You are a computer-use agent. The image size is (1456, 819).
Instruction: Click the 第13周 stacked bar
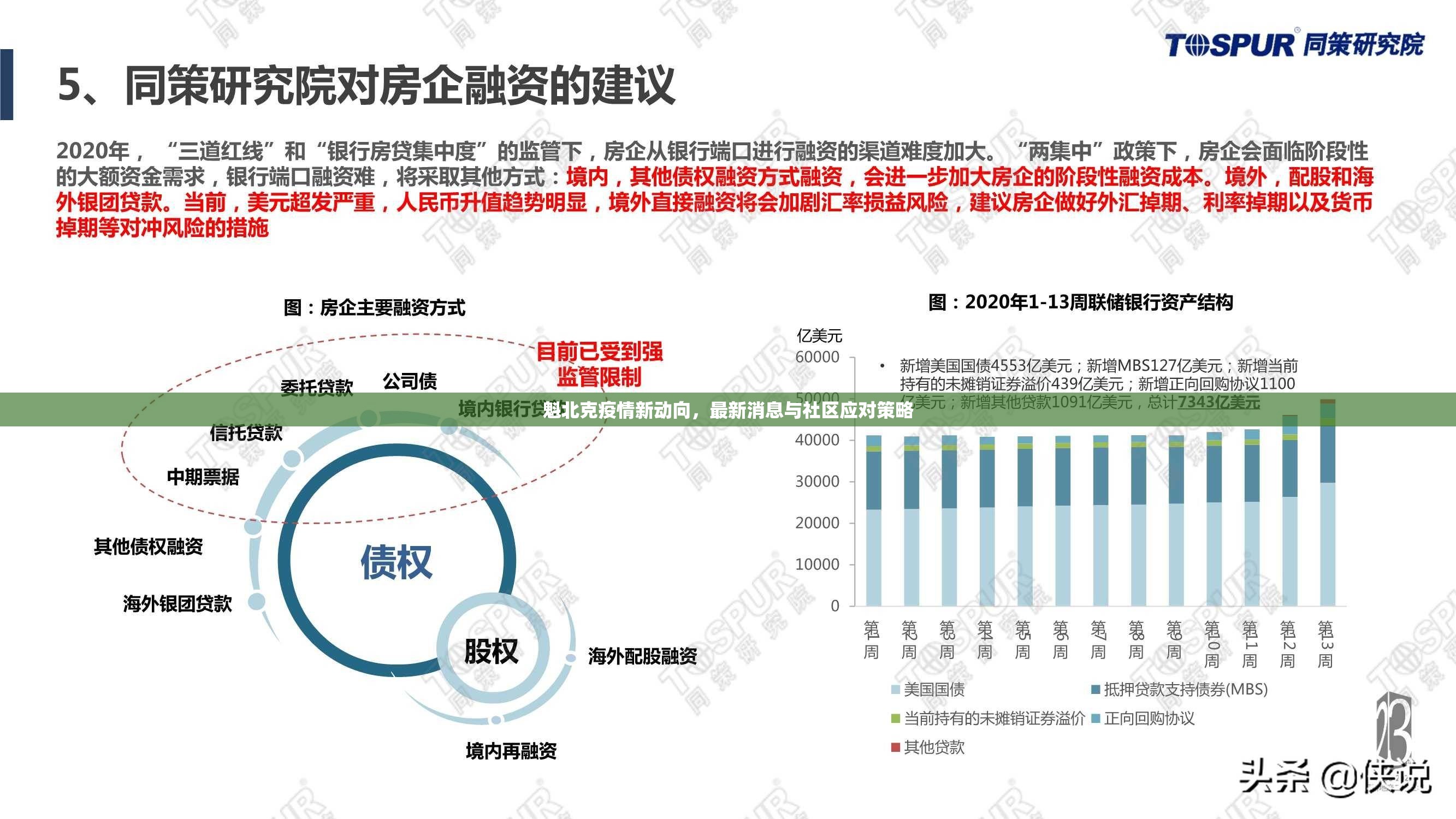1328,502
